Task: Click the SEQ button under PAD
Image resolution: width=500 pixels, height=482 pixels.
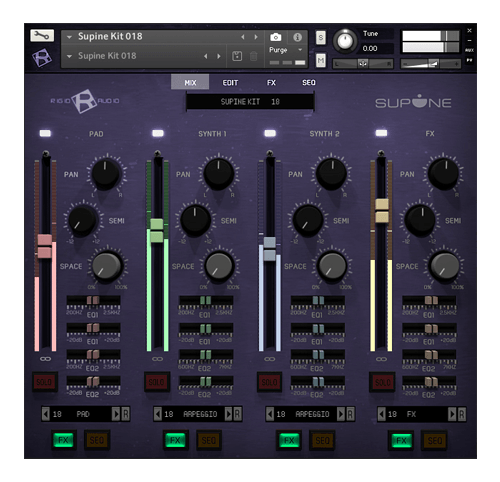Action: tap(97, 440)
